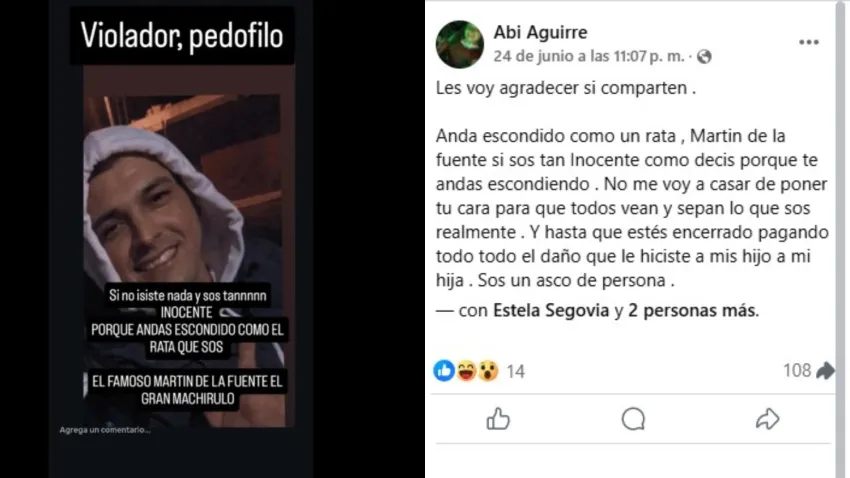Like the post with thumbs-up outline button
The height and width of the screenshot is (478, 850).
pyautogui.click(x=498, y=419)
